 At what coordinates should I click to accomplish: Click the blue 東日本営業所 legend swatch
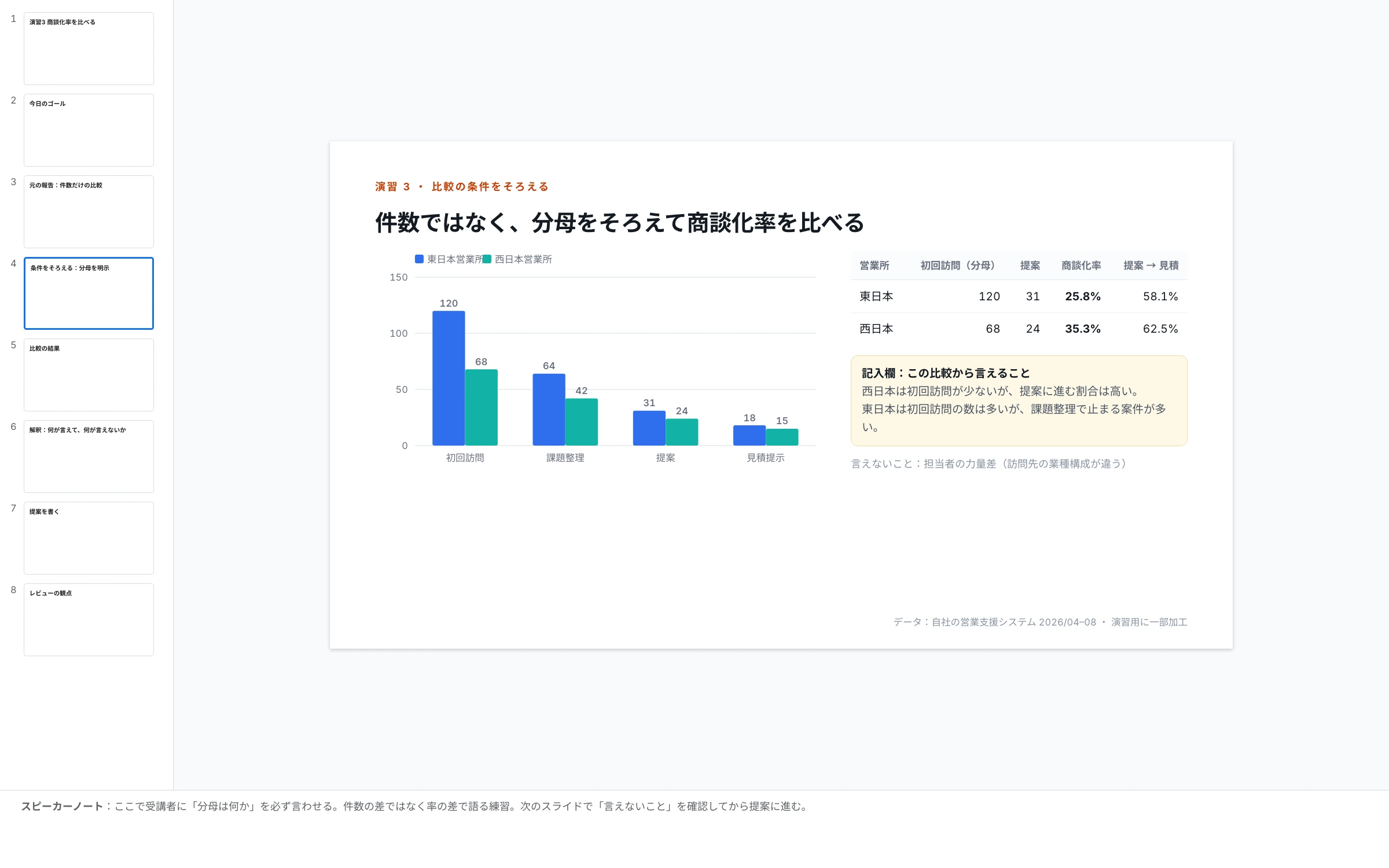pyautogui.click(x=419, y=259)
